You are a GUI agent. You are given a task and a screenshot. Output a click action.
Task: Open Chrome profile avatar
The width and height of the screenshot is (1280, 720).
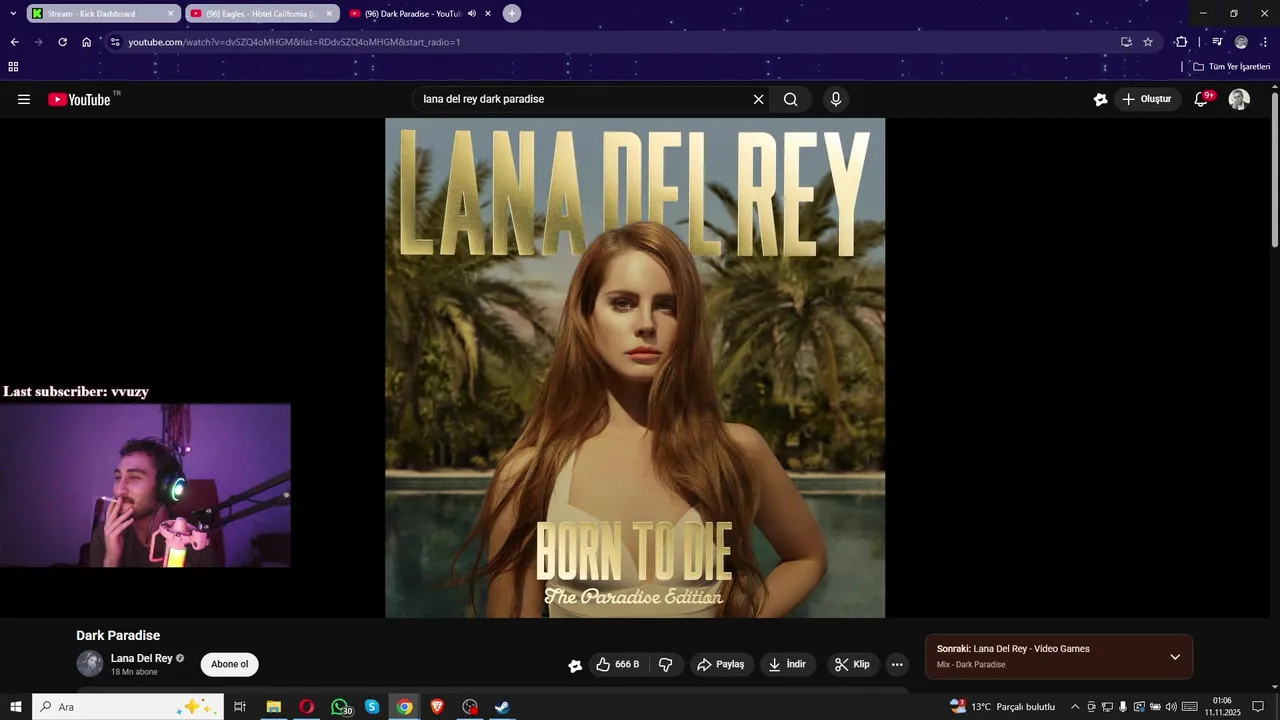pyautogui.click(x=1241, y=42)
